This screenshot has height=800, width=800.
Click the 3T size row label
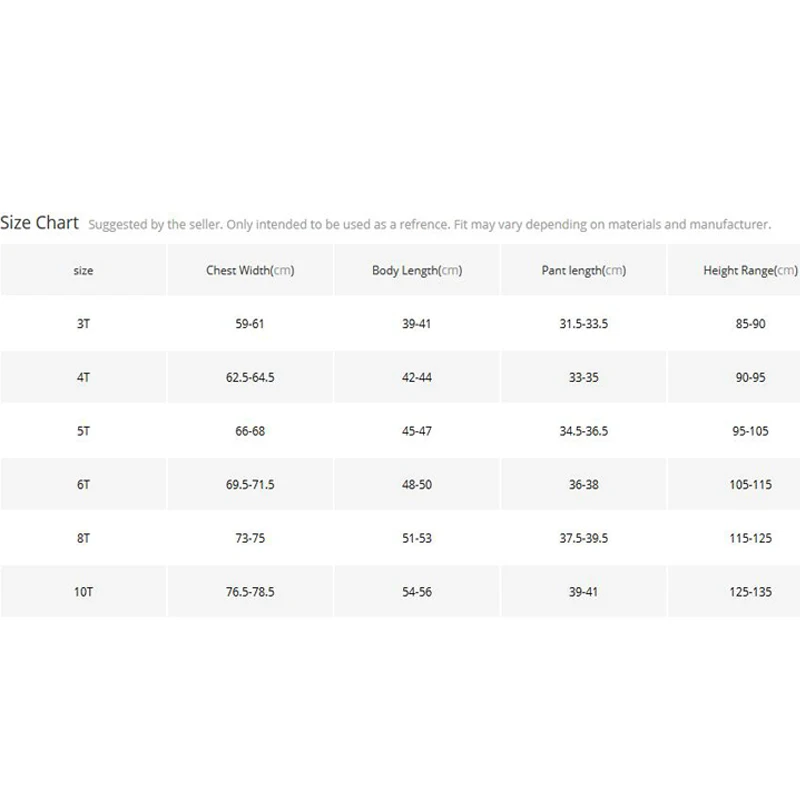pyautogui.click(x=83, y=323)
